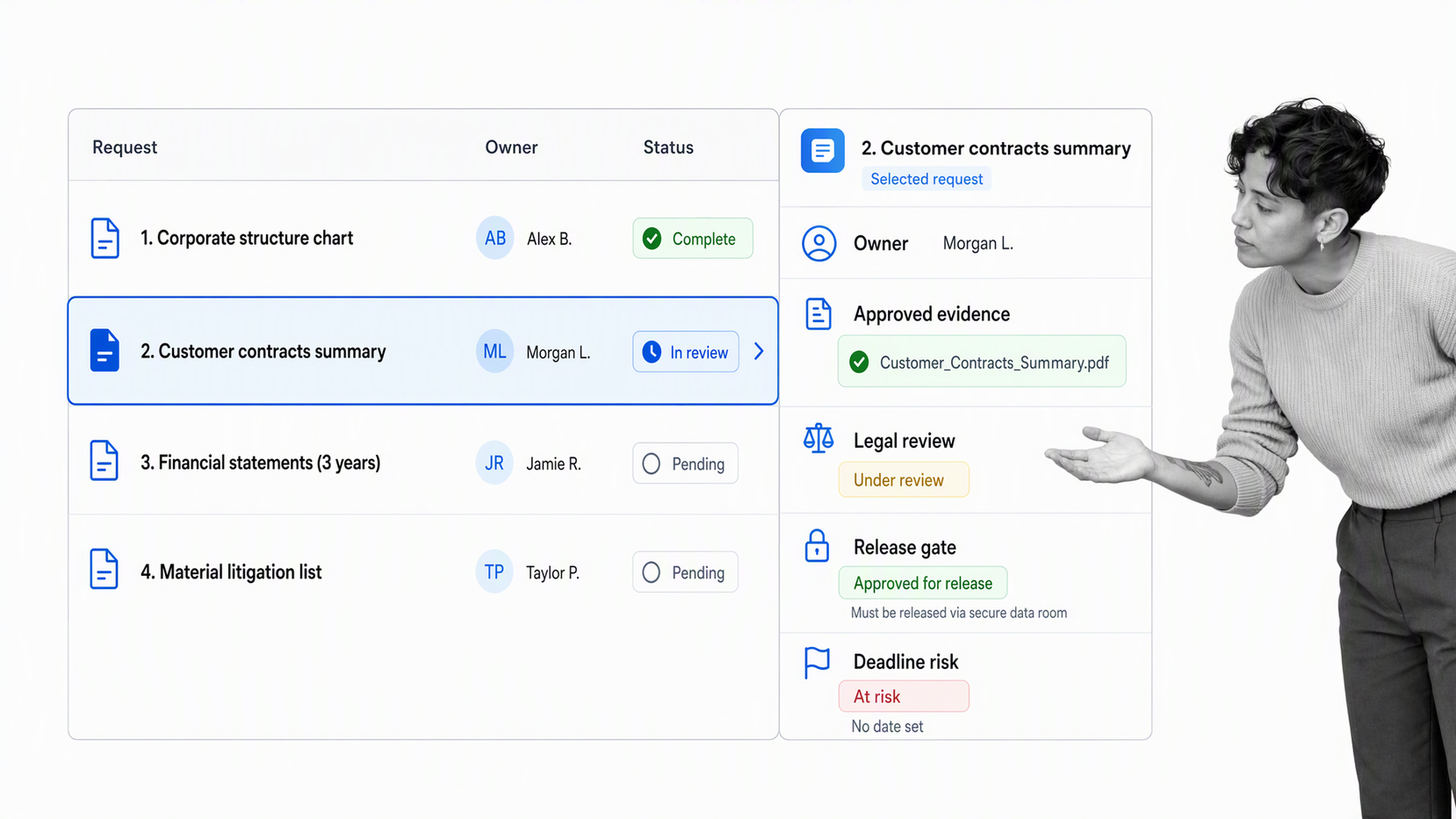Click the Deadline risk flag icon
The width and height of the screenshot is (1456, 819).
[818, 663]
